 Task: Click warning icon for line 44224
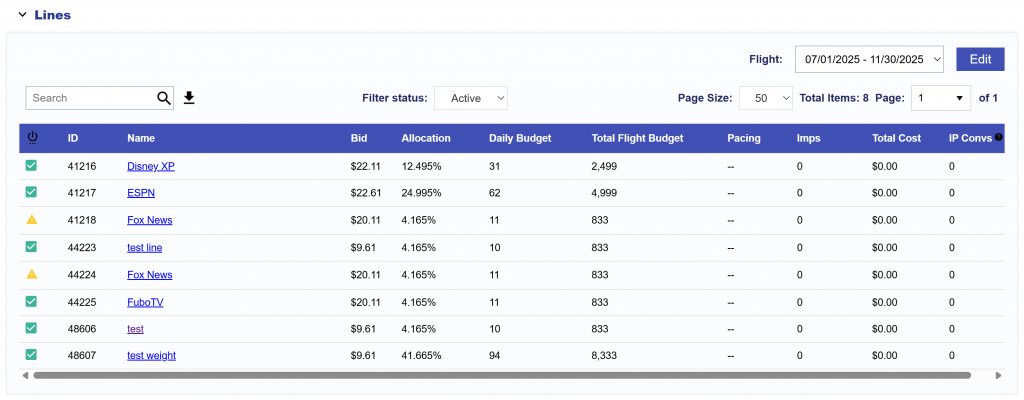pyautogui.click(x=32, y=274)
